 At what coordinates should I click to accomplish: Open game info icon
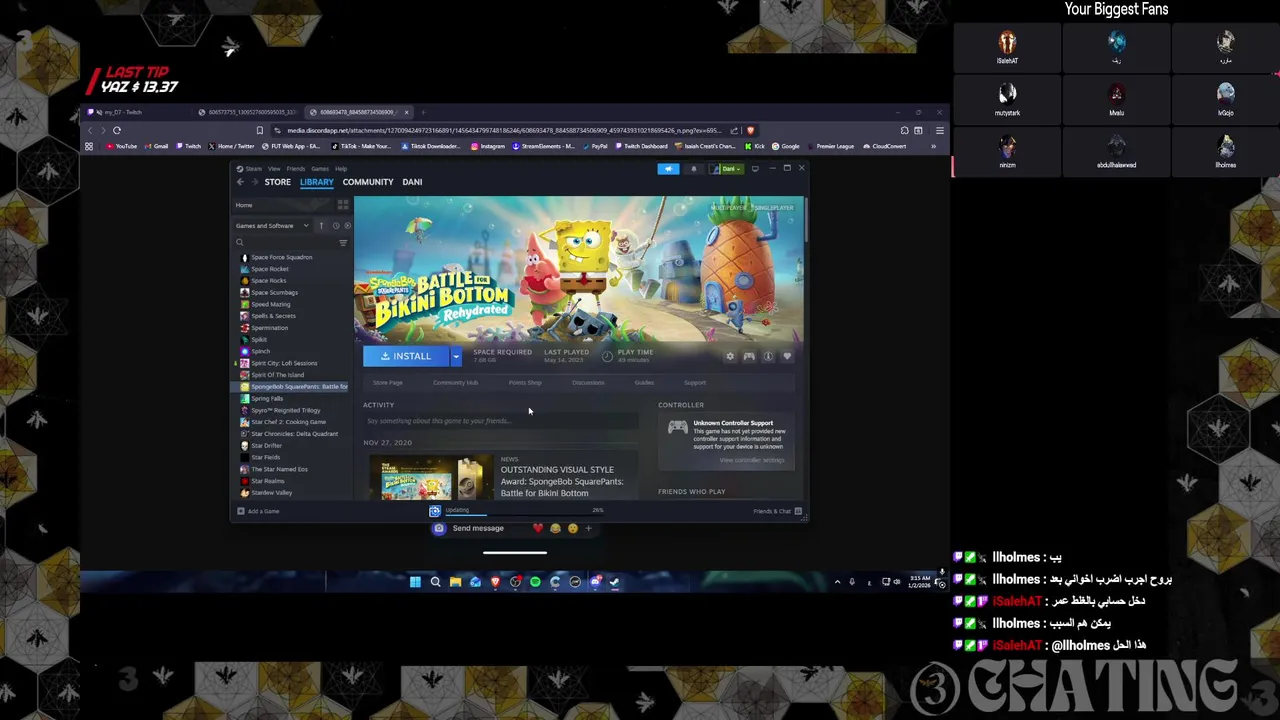point(768,357)
